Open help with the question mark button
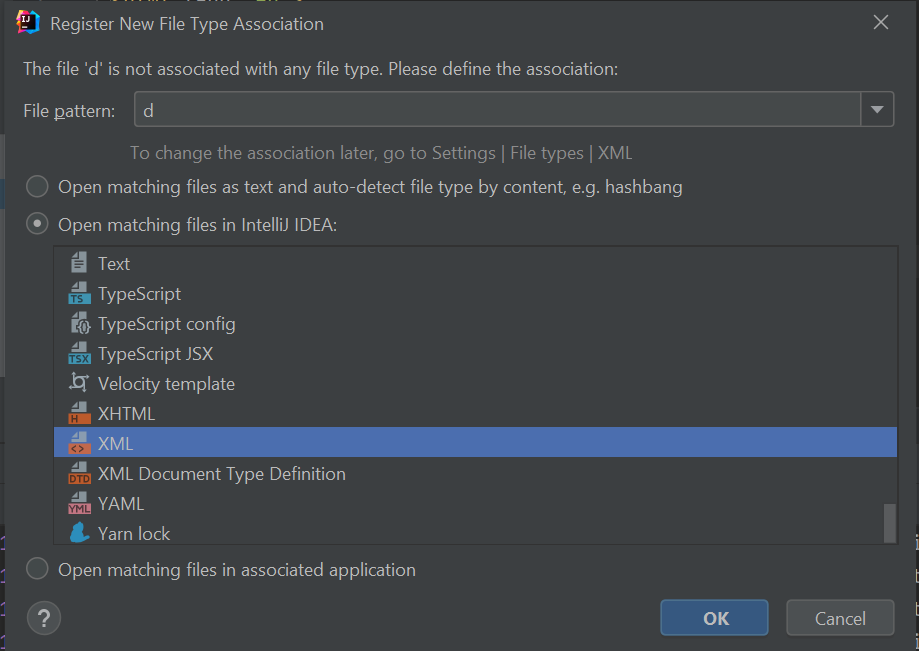The height and width of the screenshot is (651, 919). coord(44,618)
